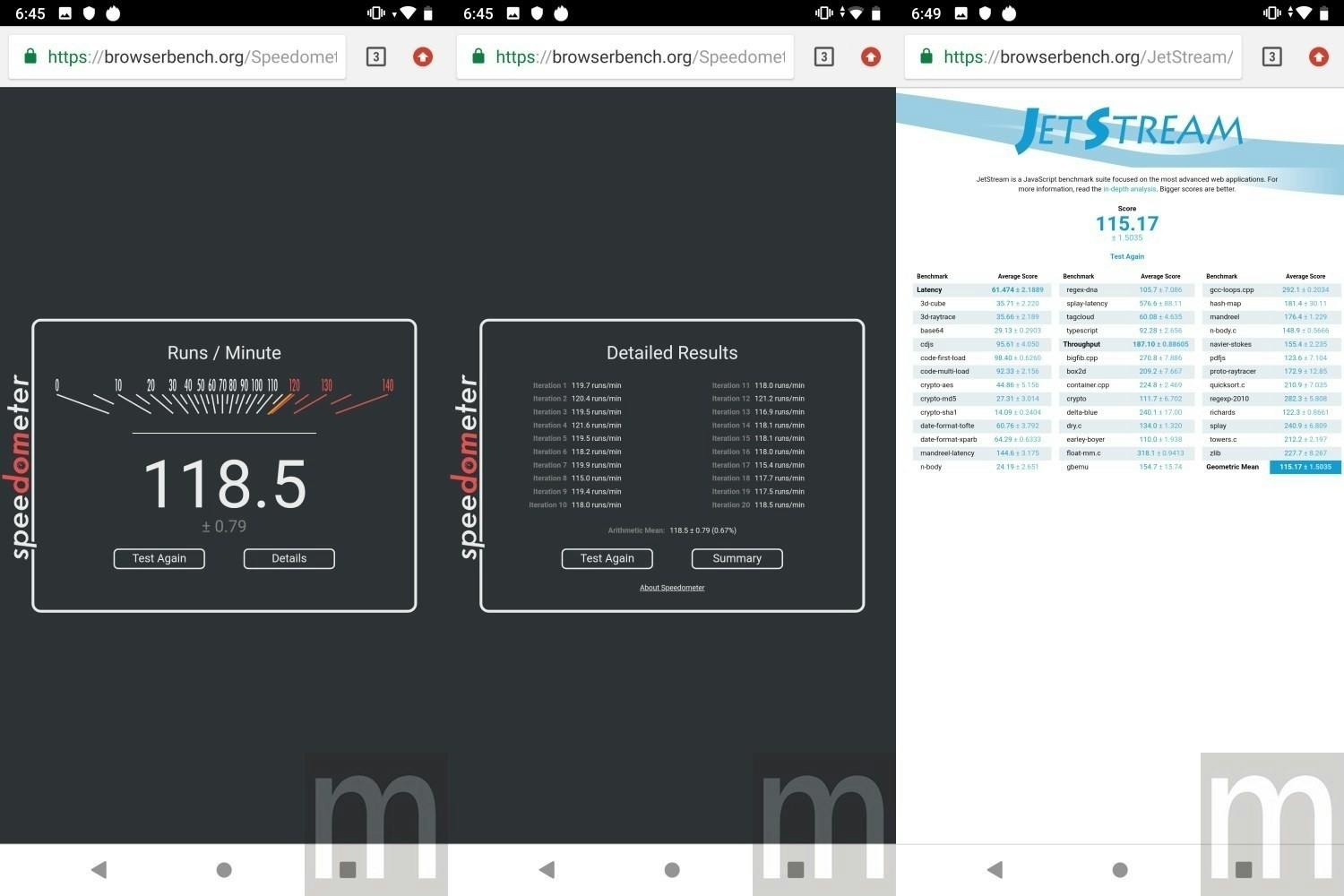Switch to Summary on Detailed Results panel
1344x896 pixels.
point(737,558)
